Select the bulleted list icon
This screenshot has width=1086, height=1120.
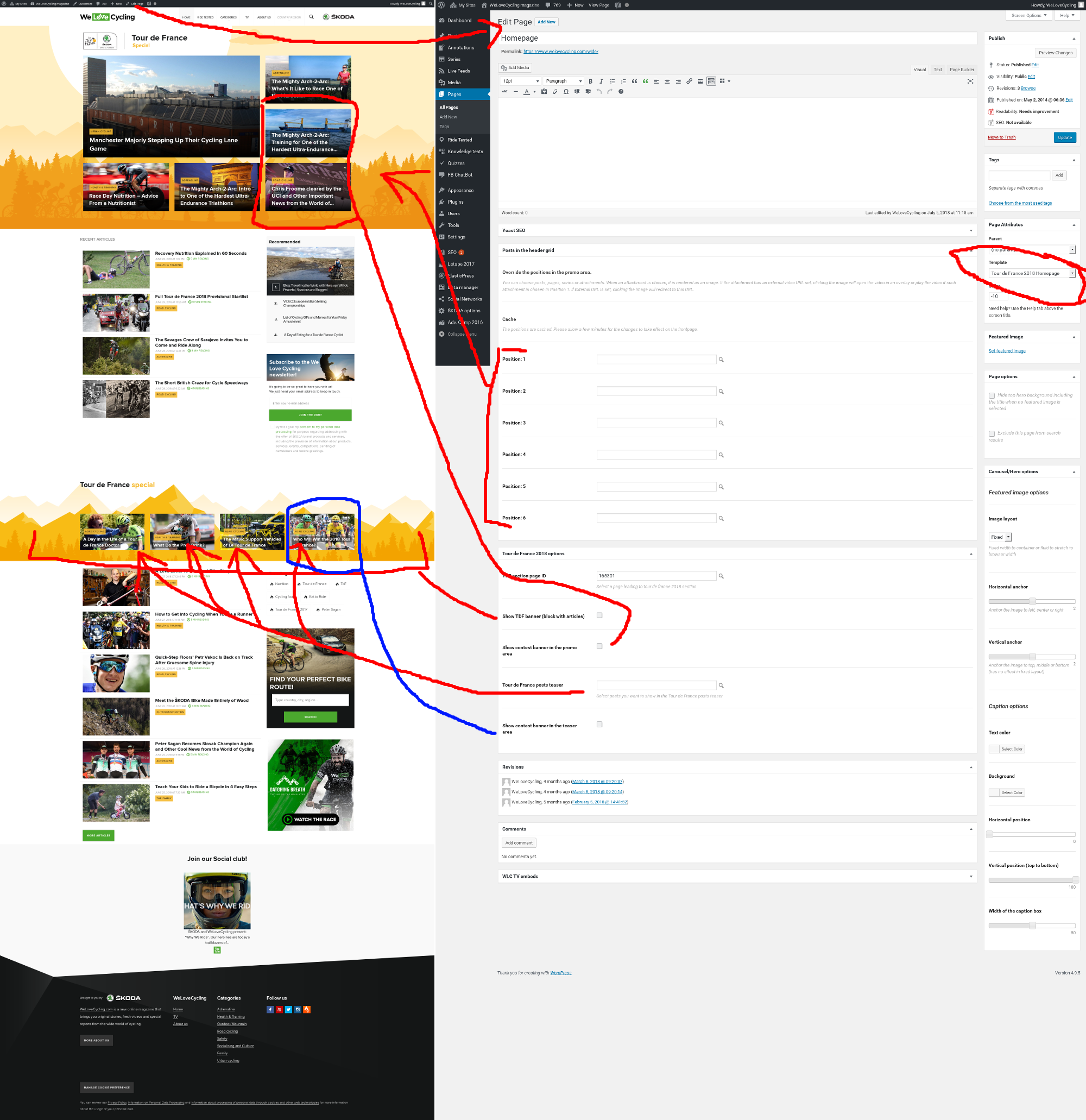(x=613, y=81)
